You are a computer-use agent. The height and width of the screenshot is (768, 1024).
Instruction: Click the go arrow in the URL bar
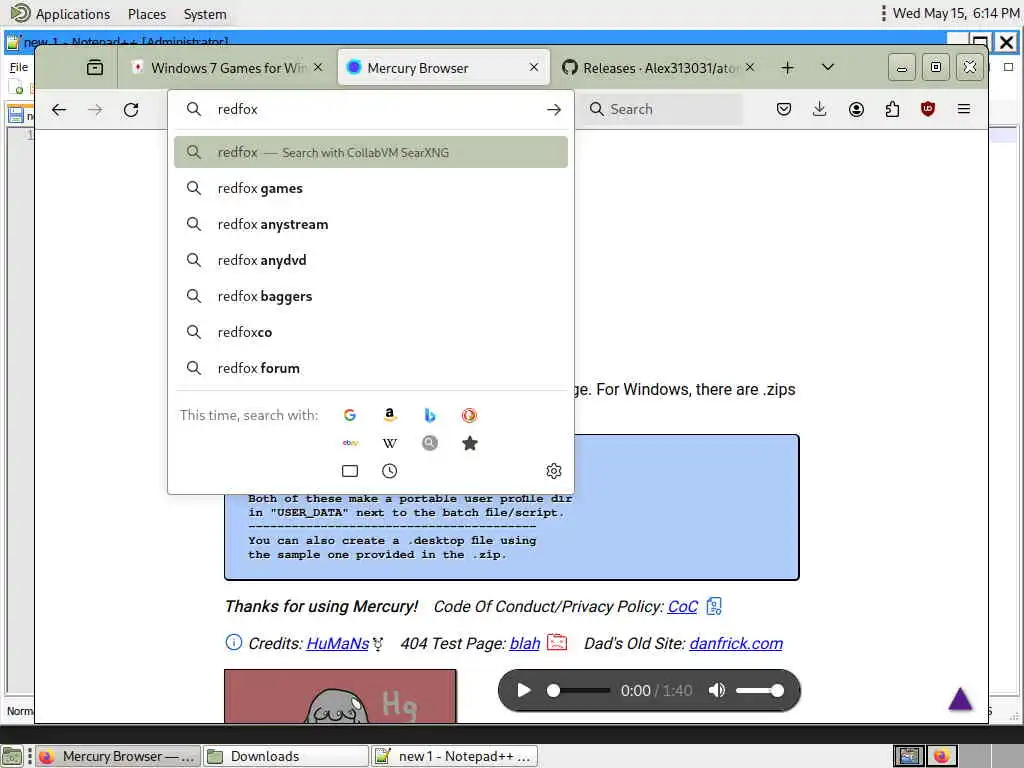[554, 110]
